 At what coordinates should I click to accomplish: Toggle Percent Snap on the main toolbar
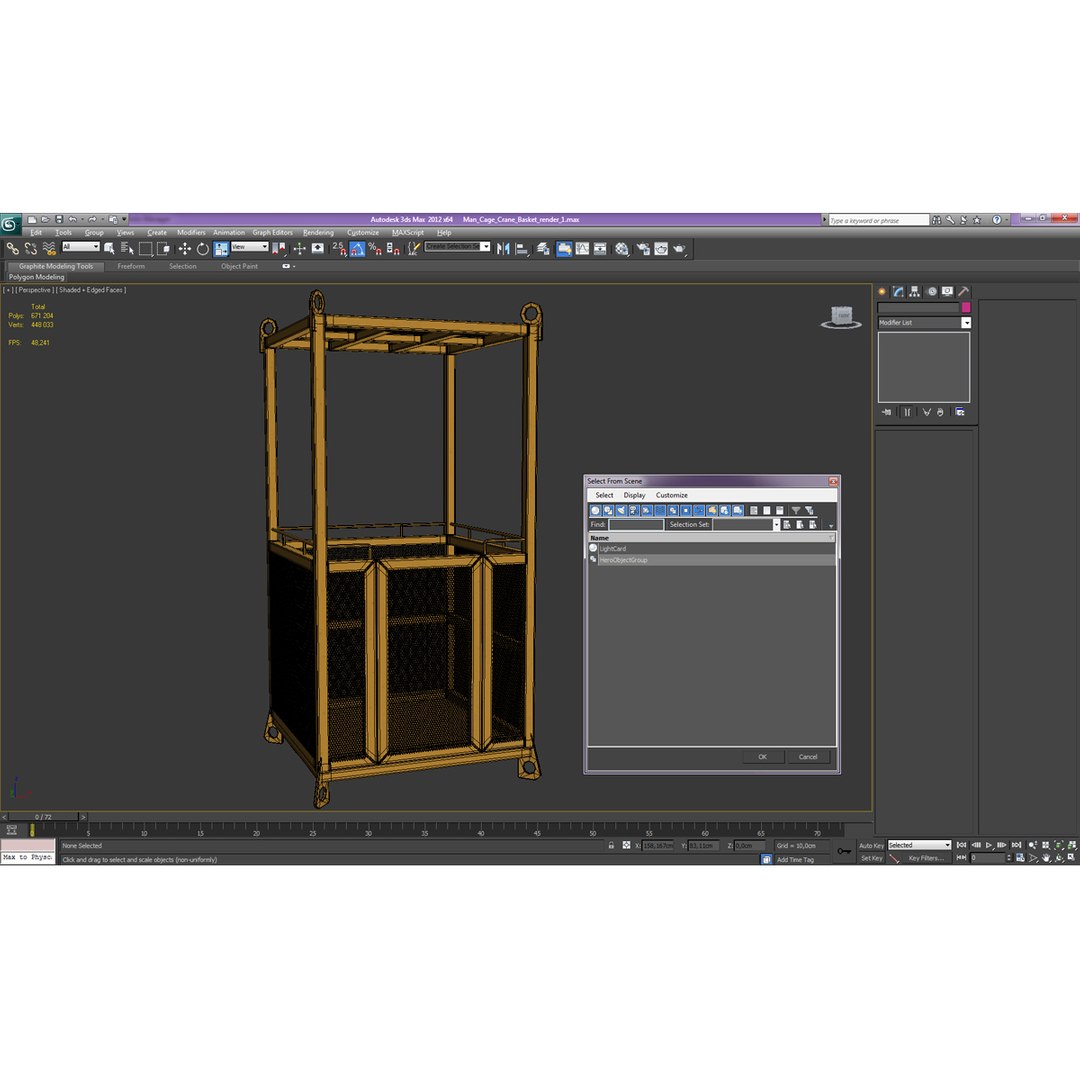375,249
